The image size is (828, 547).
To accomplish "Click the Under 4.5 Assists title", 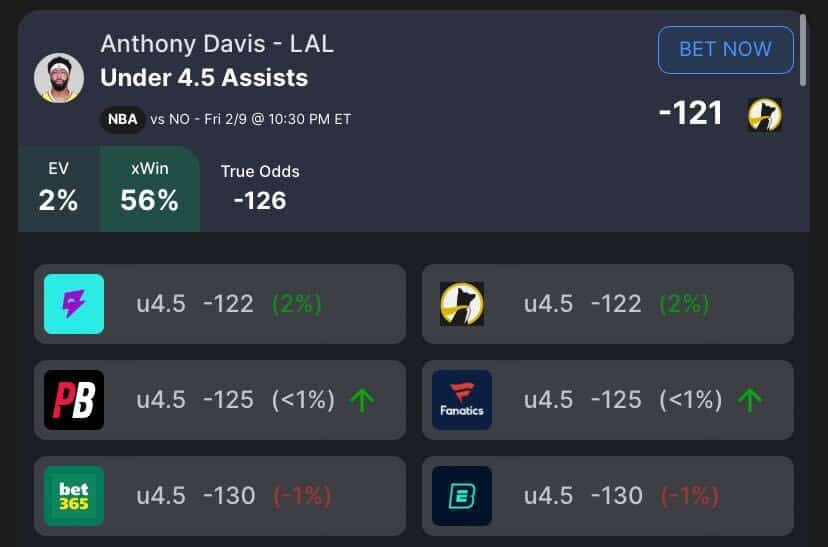I will [204, 78].
